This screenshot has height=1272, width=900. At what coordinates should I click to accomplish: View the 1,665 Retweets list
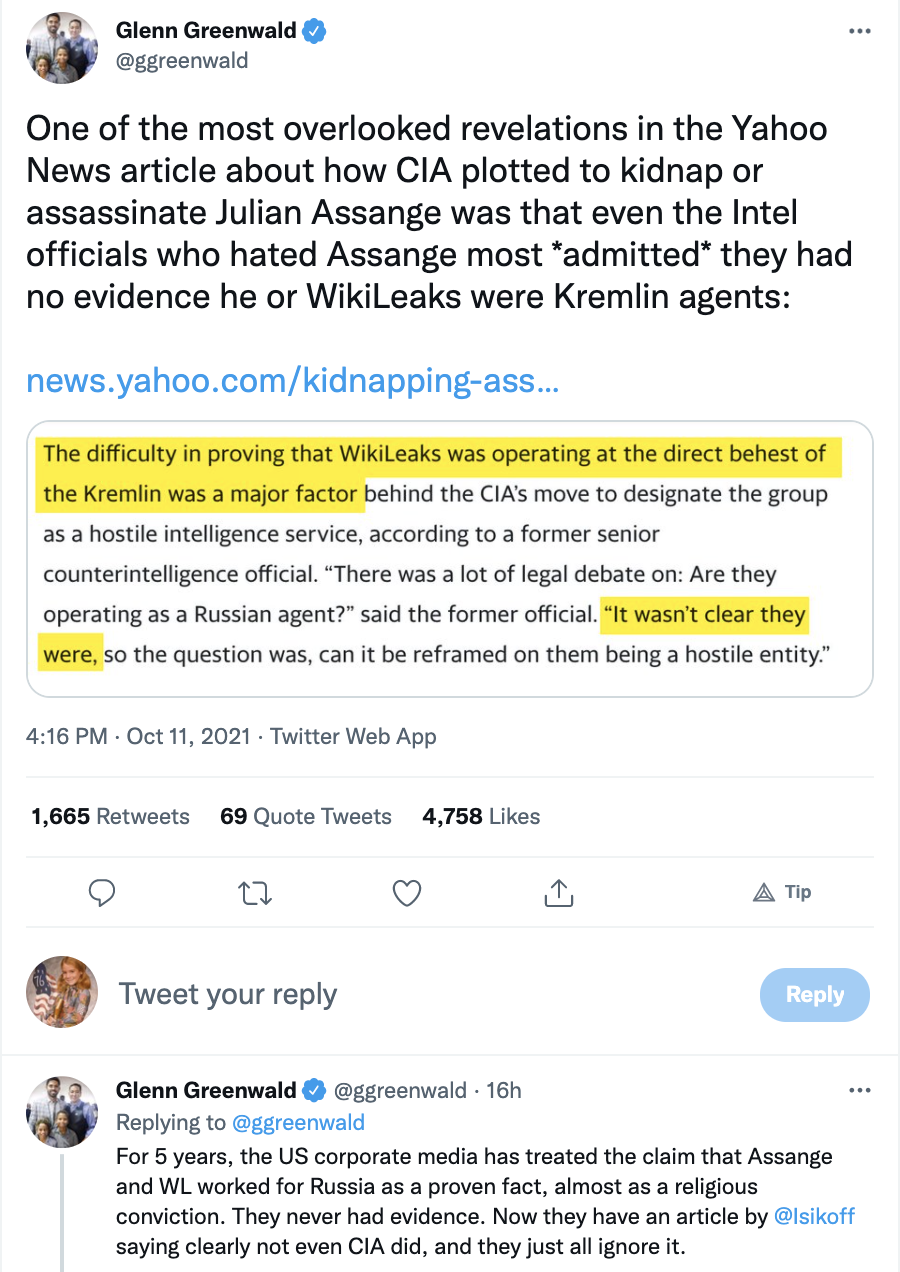click(x=110, y=817)
